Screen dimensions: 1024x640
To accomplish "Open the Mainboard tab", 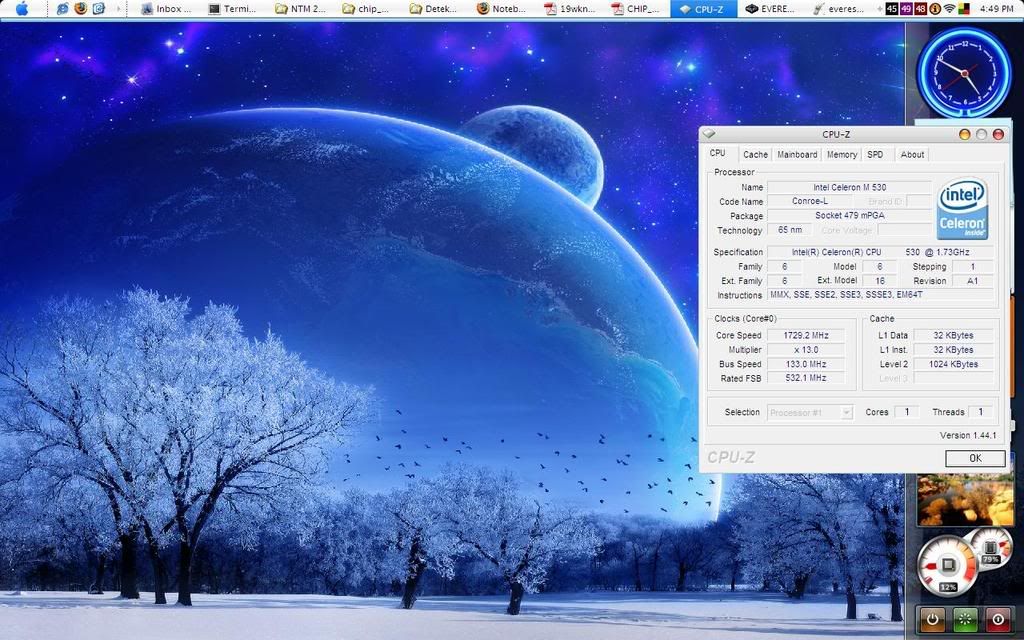I will click(797, 155).
